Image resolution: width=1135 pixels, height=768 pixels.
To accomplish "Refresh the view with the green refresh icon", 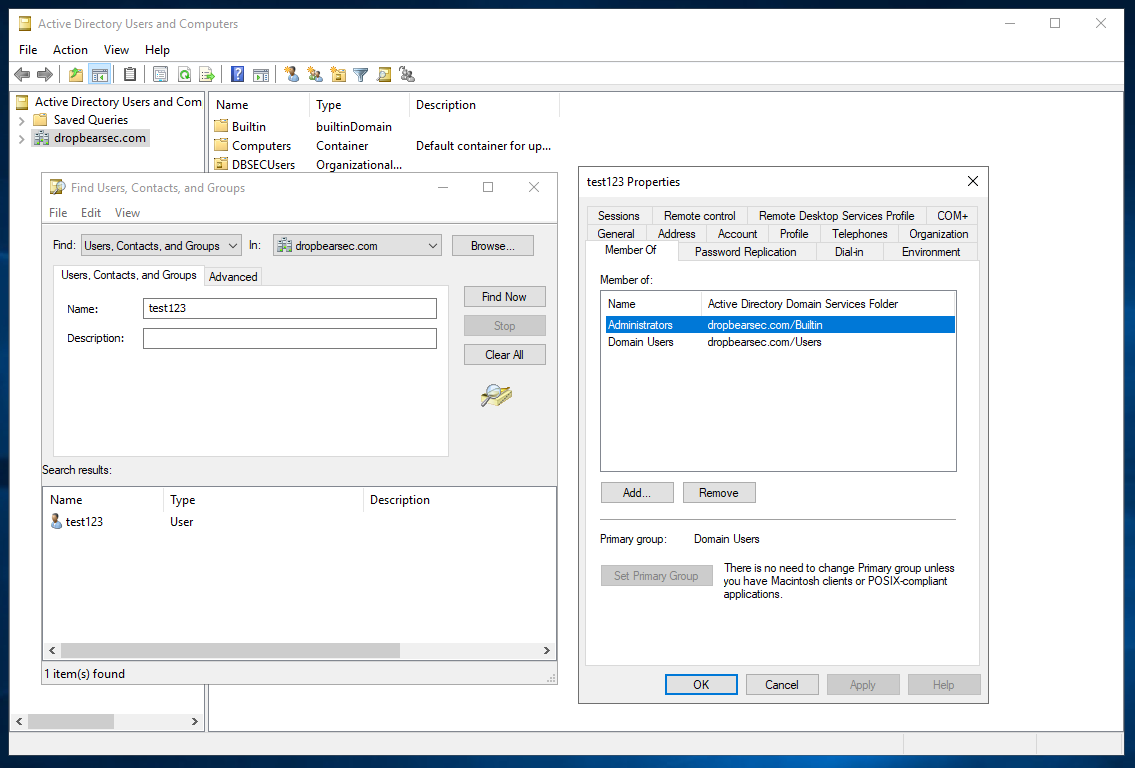I will click(185, 75).
